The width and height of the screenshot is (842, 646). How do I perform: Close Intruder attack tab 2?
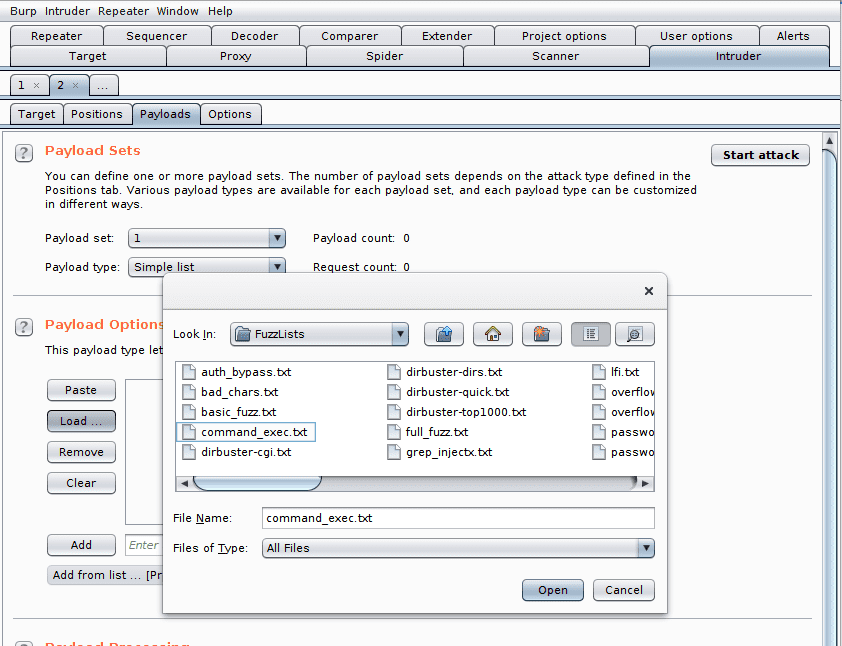coord(76,85)
